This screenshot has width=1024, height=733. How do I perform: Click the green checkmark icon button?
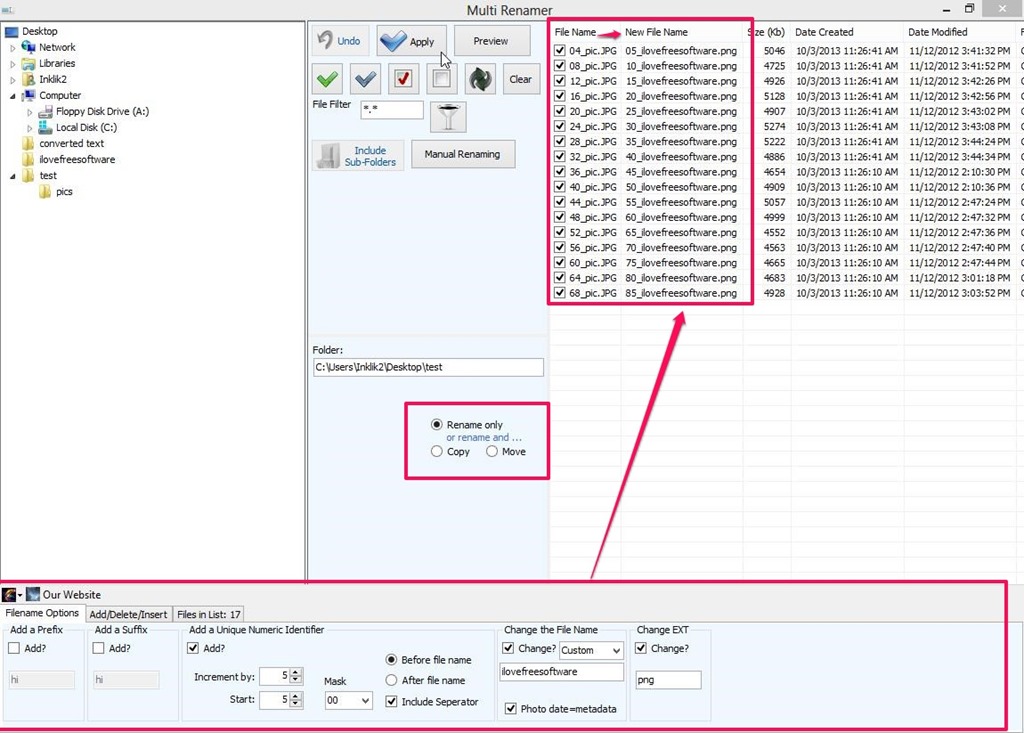(x=327, y=79)
